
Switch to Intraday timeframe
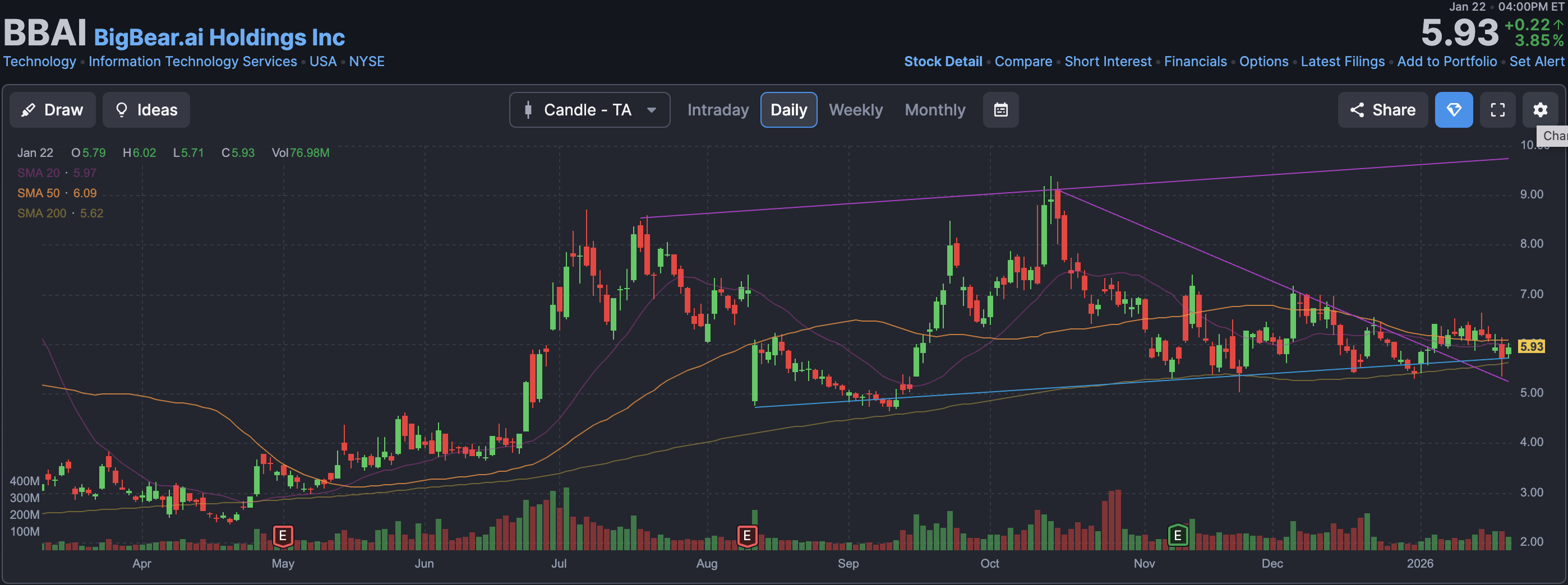click(718, 110)
